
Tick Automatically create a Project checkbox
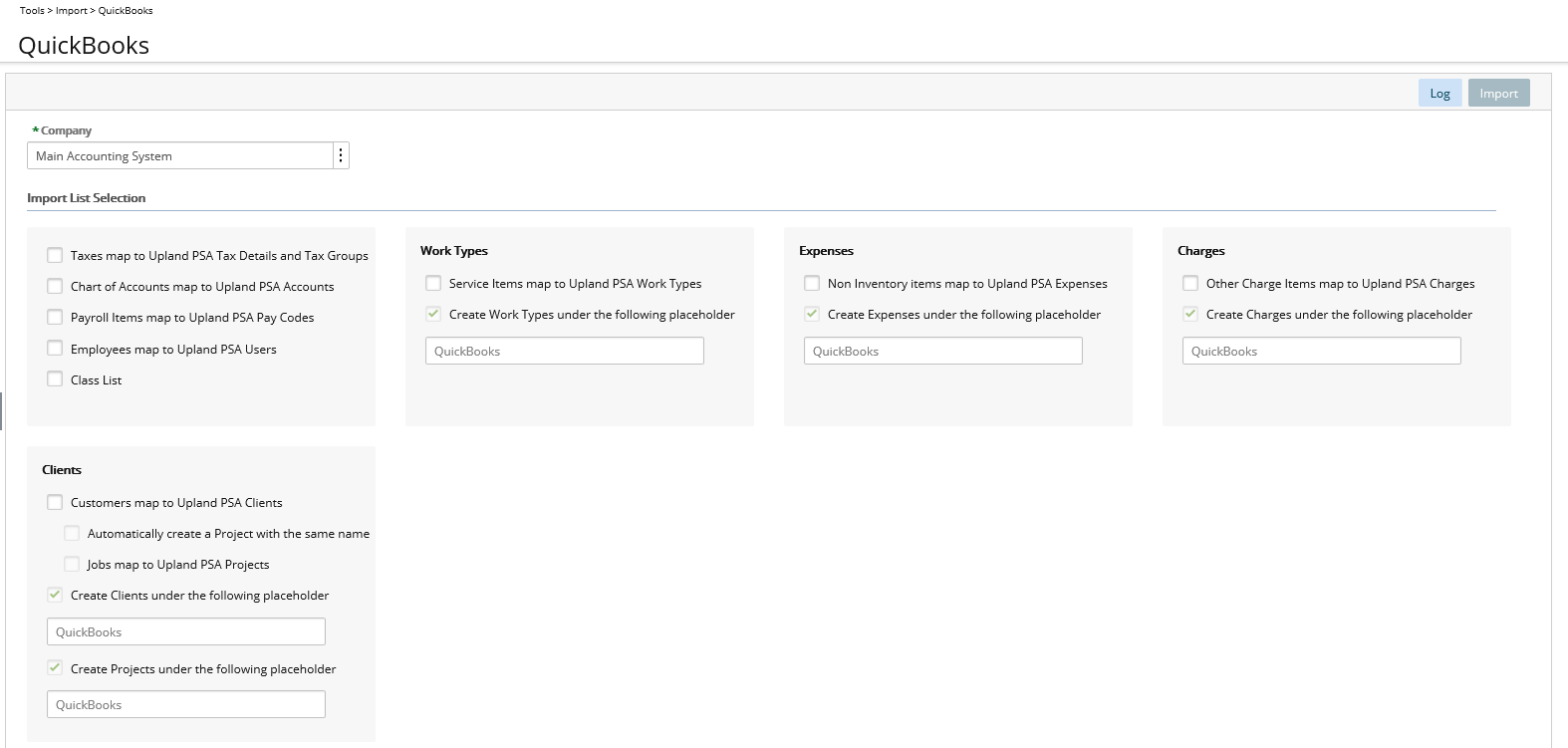72,533
